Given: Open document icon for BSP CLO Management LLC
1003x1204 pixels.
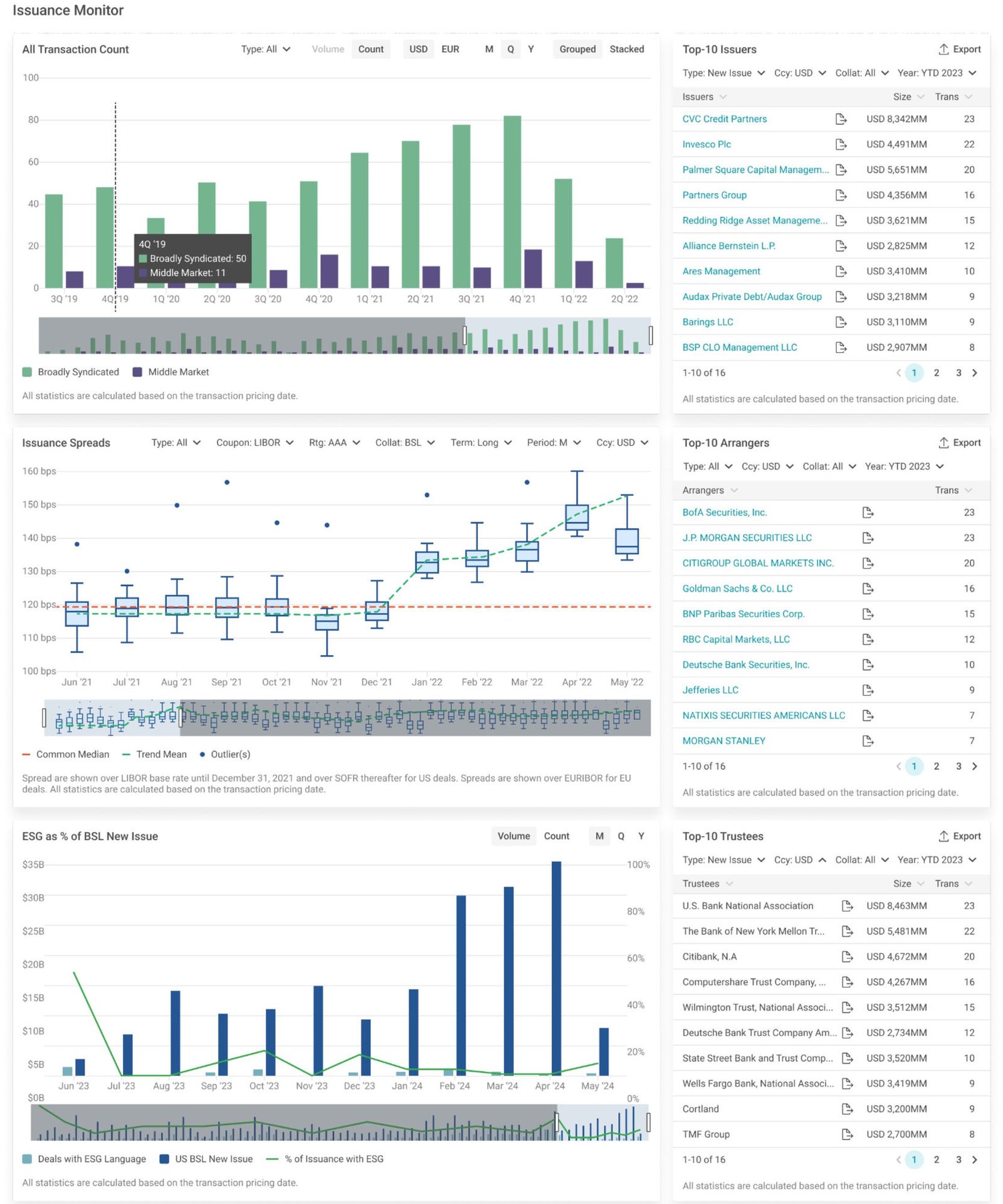Looking at the screenshot, I should [841, 347].
